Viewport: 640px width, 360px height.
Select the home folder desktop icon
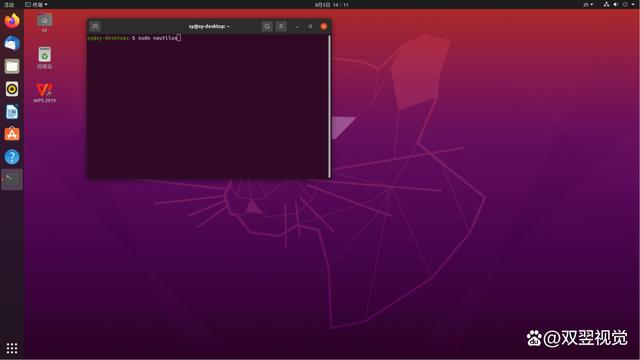pos(44,23)
